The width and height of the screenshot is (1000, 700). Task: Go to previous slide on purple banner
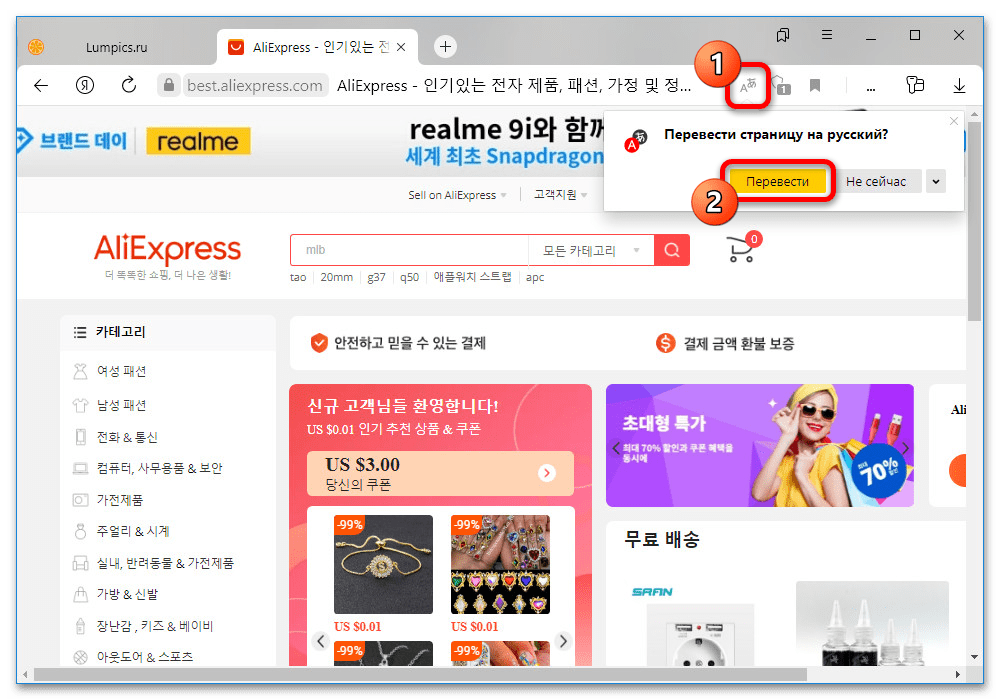(615, 448)
